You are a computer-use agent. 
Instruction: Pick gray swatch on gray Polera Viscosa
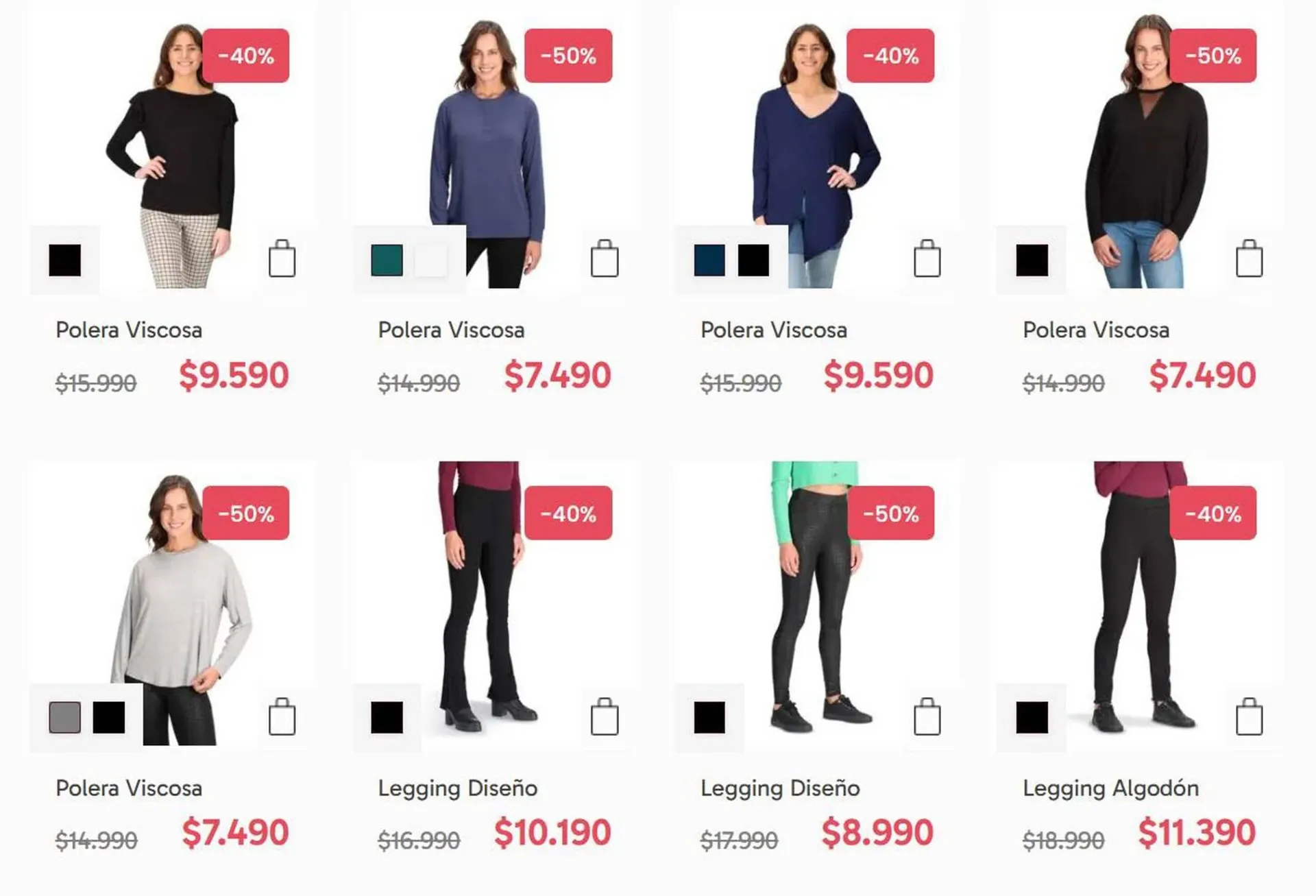point(64,718)
